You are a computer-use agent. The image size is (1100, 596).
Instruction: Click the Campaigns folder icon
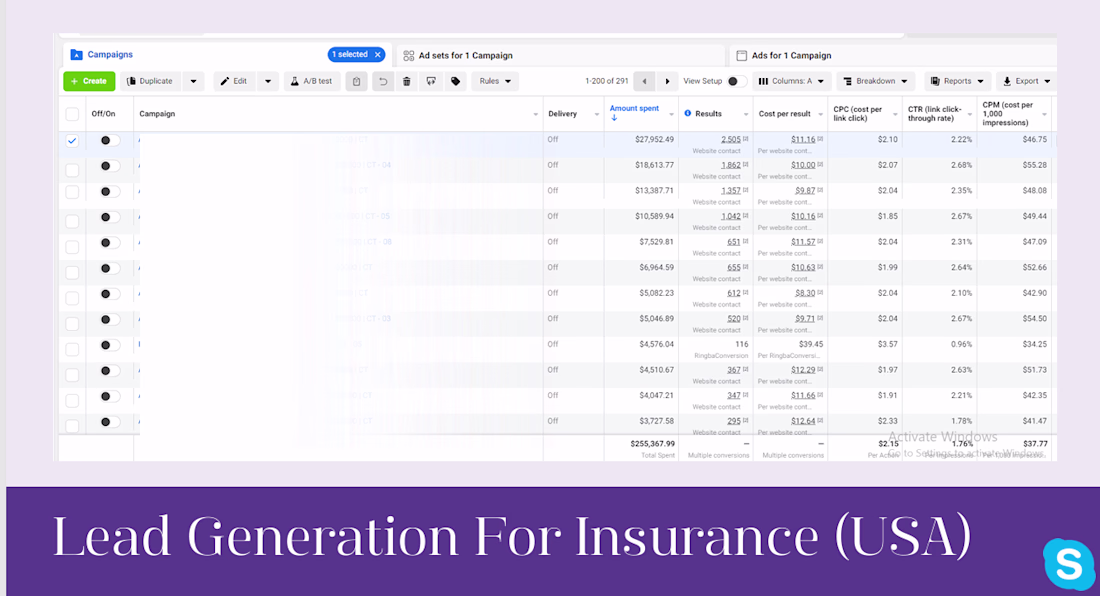(x=76, y=55)
